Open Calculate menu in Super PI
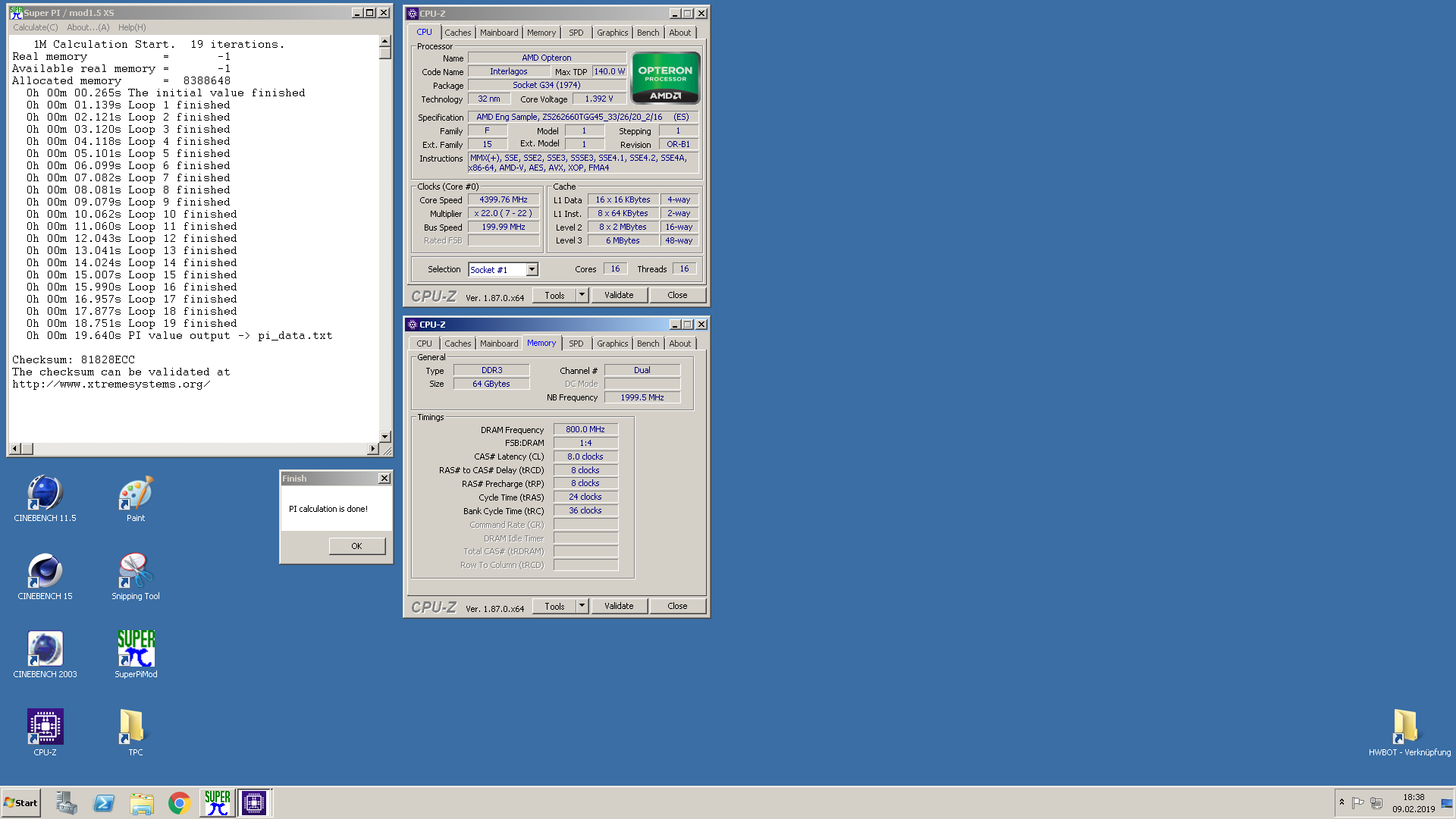This screenshot has width=1456, height=819. (x=35, y=27)
